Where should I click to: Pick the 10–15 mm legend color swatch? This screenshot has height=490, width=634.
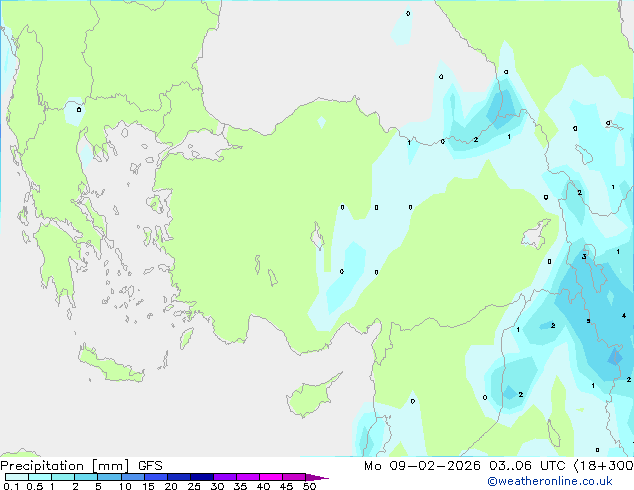(132, 477)
